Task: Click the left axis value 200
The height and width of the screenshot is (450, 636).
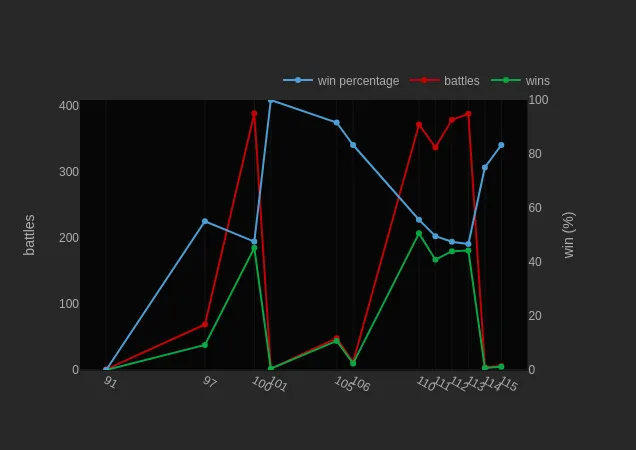Action: pos(69,238)
